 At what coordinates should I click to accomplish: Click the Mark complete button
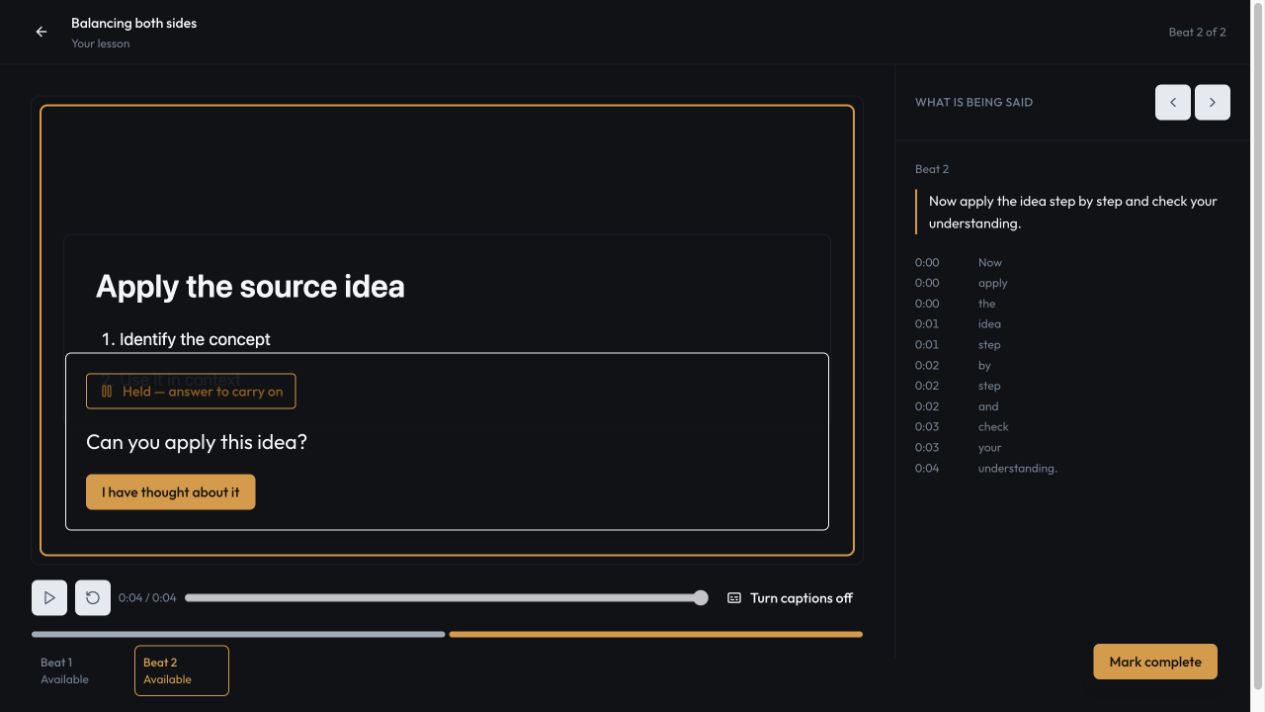(1155, 662)
